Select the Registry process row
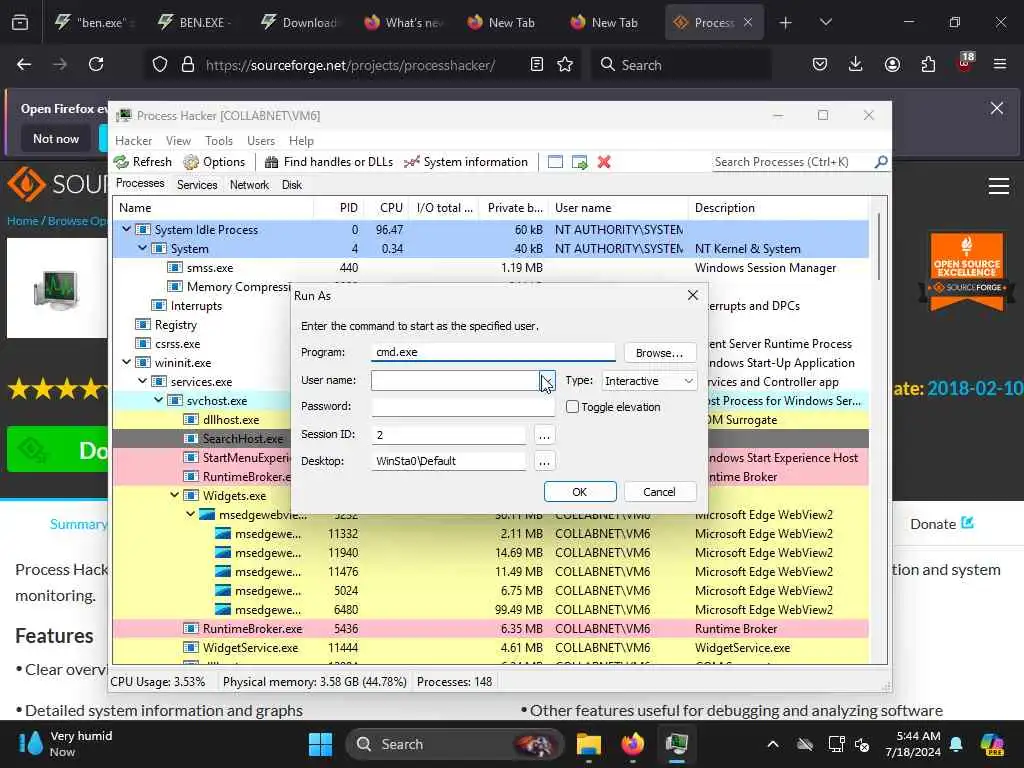Image resolution: width=1024 pixels, height=768 pixels. tap(202, 325)
